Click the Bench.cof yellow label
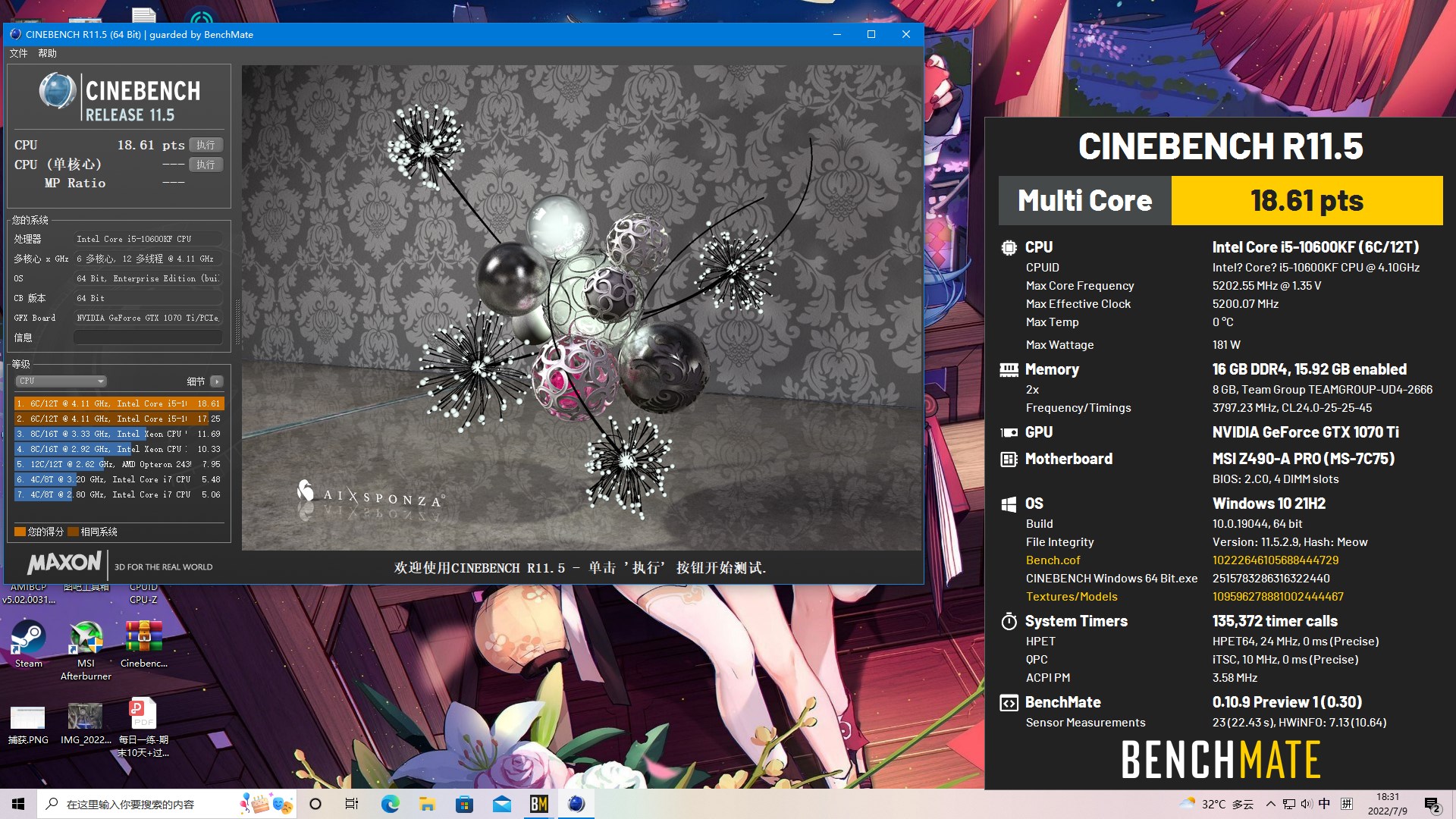1456x819 pixels. pos(1053,560)
